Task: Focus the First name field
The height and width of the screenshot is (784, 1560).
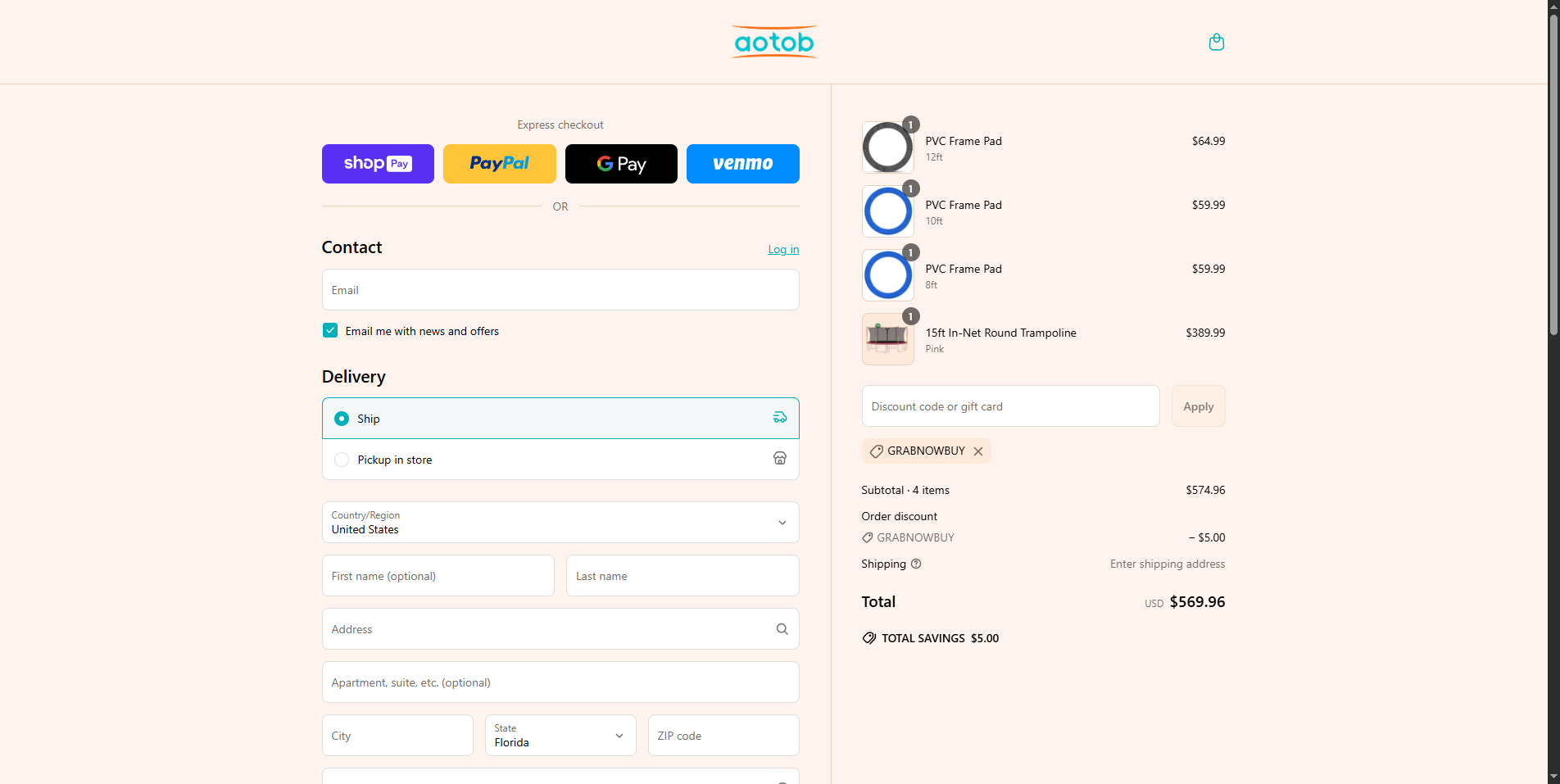Action: click(x=438, y=576)
